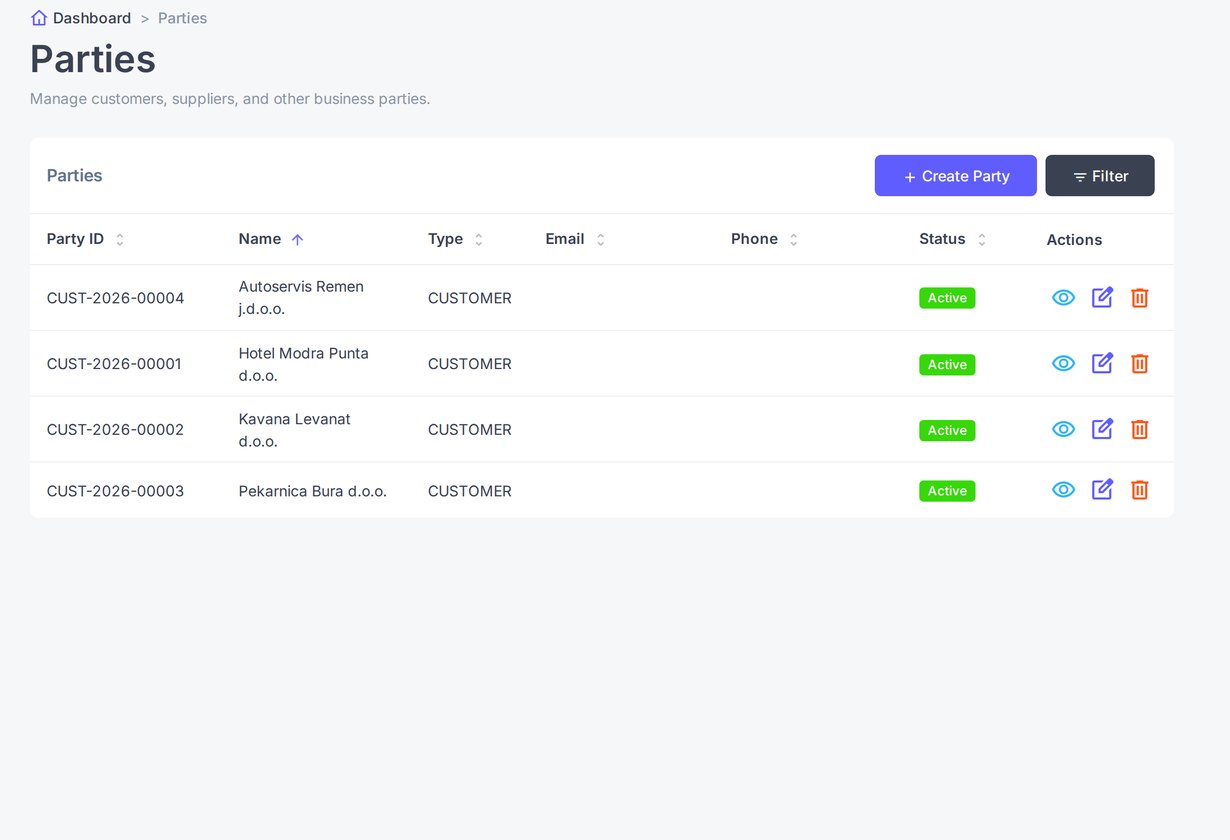Open the Create Party form
Image resolution: width=1230 pixels, height=840 pixels.
(x=955, y=176)
